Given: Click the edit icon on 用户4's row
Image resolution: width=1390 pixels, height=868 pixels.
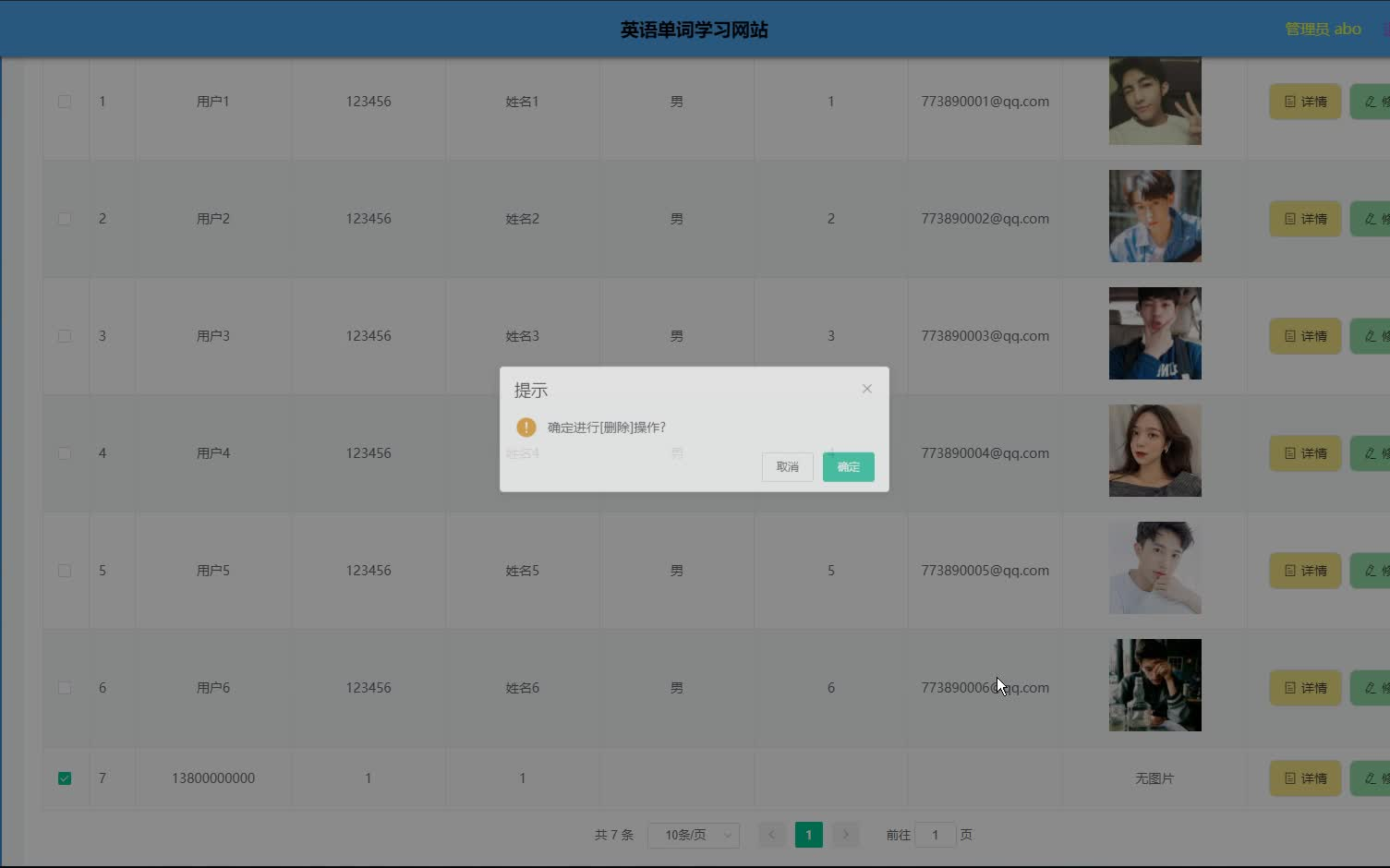Looking at the screenshot, I should click(1375, 452).
